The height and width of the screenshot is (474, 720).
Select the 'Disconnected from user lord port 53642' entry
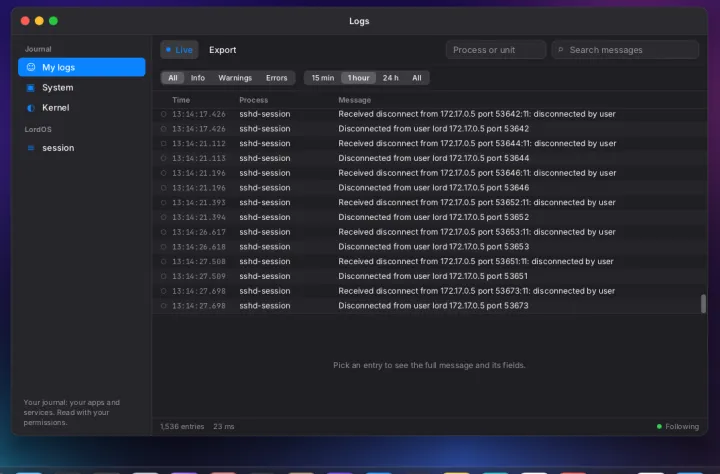coord(429,129)
